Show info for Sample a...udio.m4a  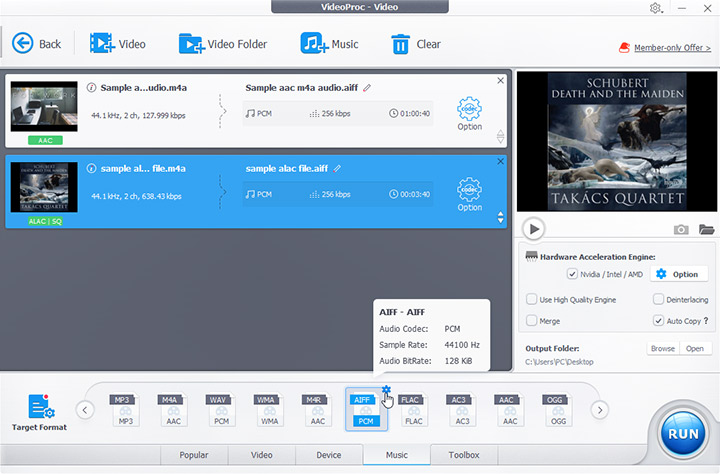coord(91,87)
